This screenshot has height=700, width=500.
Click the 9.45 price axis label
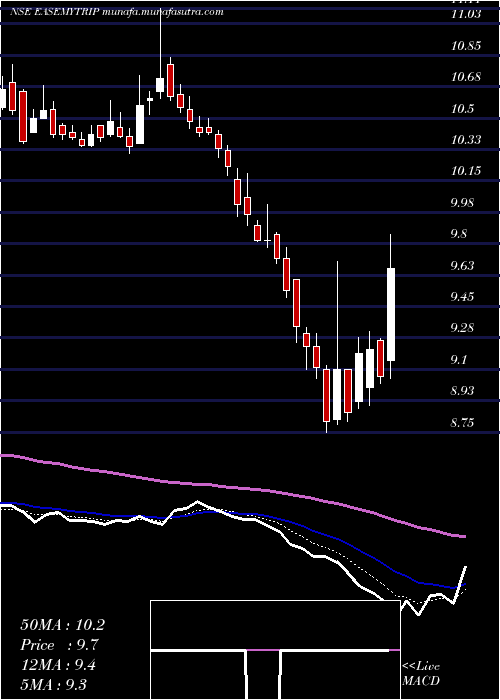(463, 297)
